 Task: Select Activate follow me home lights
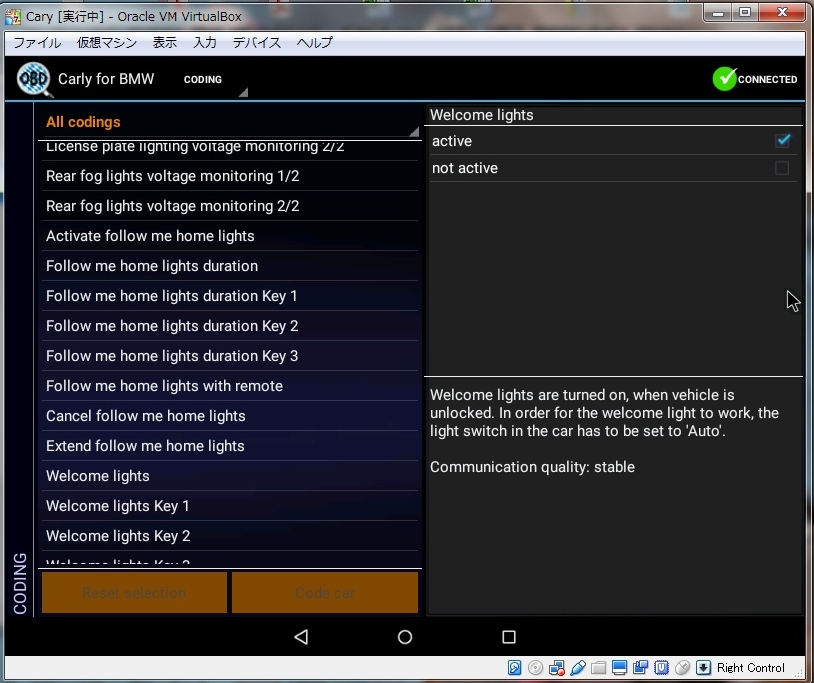point(229,236)
